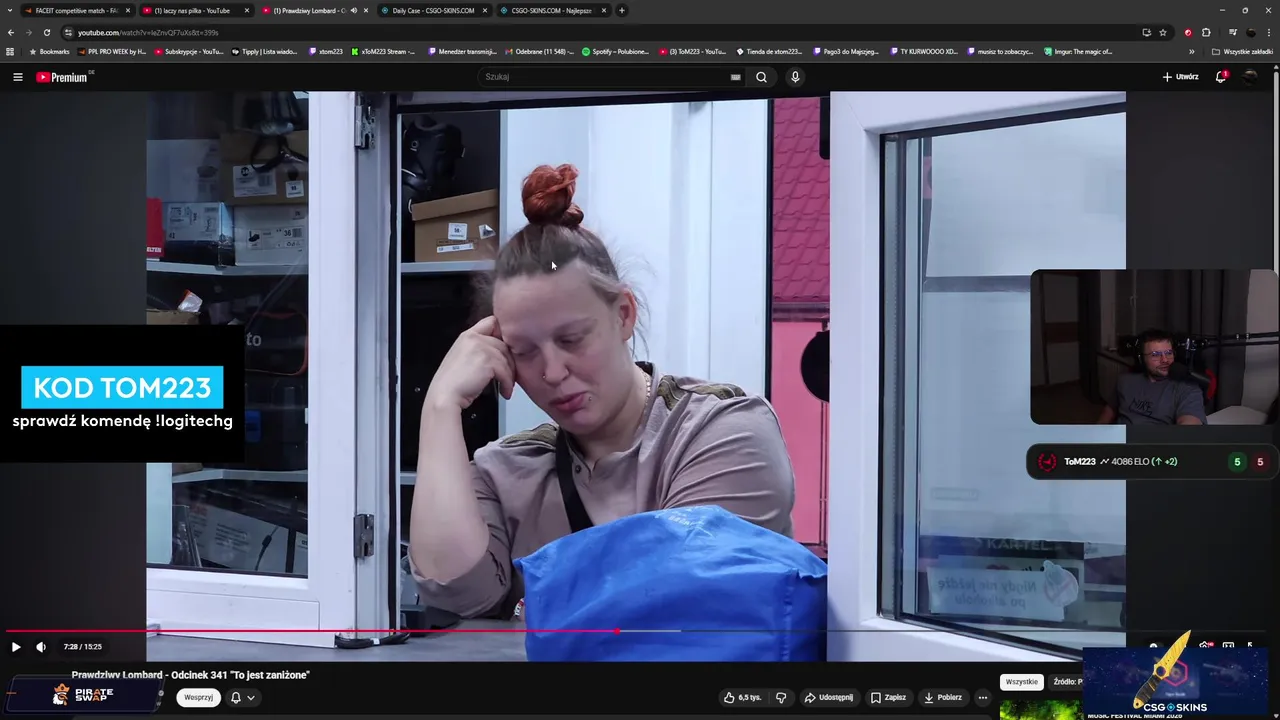Start voice search with microphone icon
Screen dimensions: 1280x720
coord(795,77)
